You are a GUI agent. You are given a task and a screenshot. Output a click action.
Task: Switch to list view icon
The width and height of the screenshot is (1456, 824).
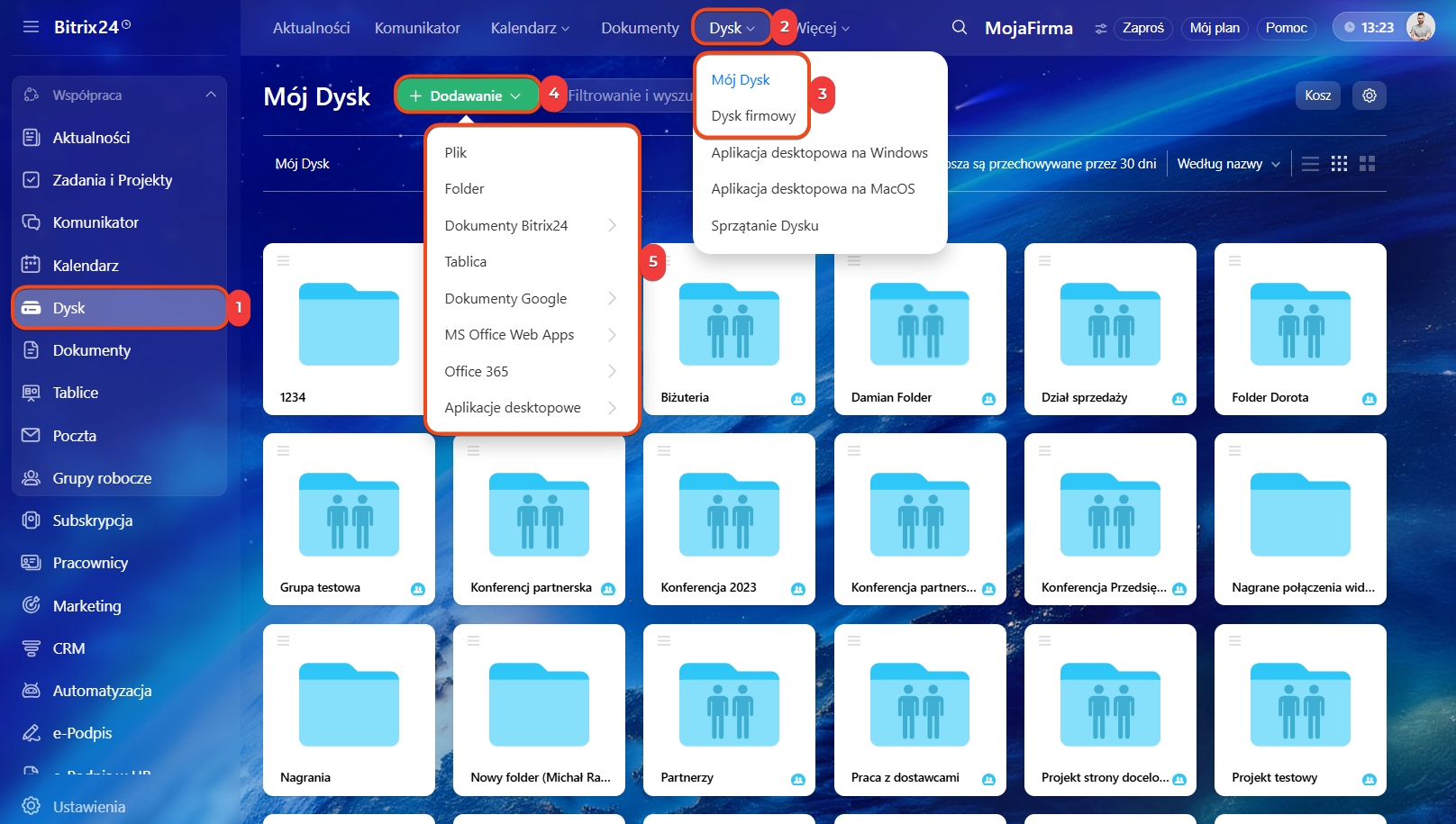point(1310,164)
